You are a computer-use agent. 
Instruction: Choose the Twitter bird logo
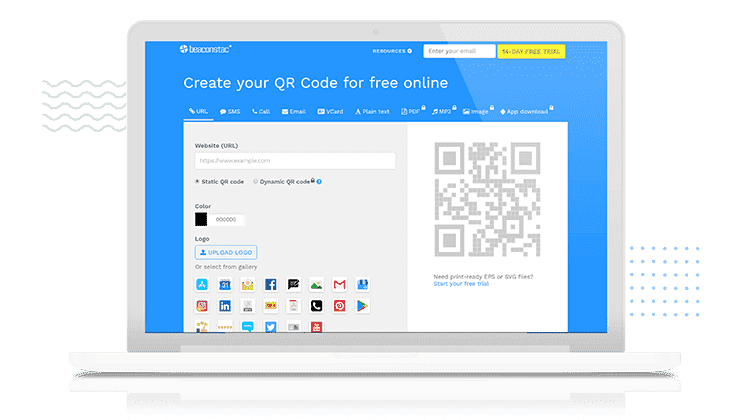(271, 326)
